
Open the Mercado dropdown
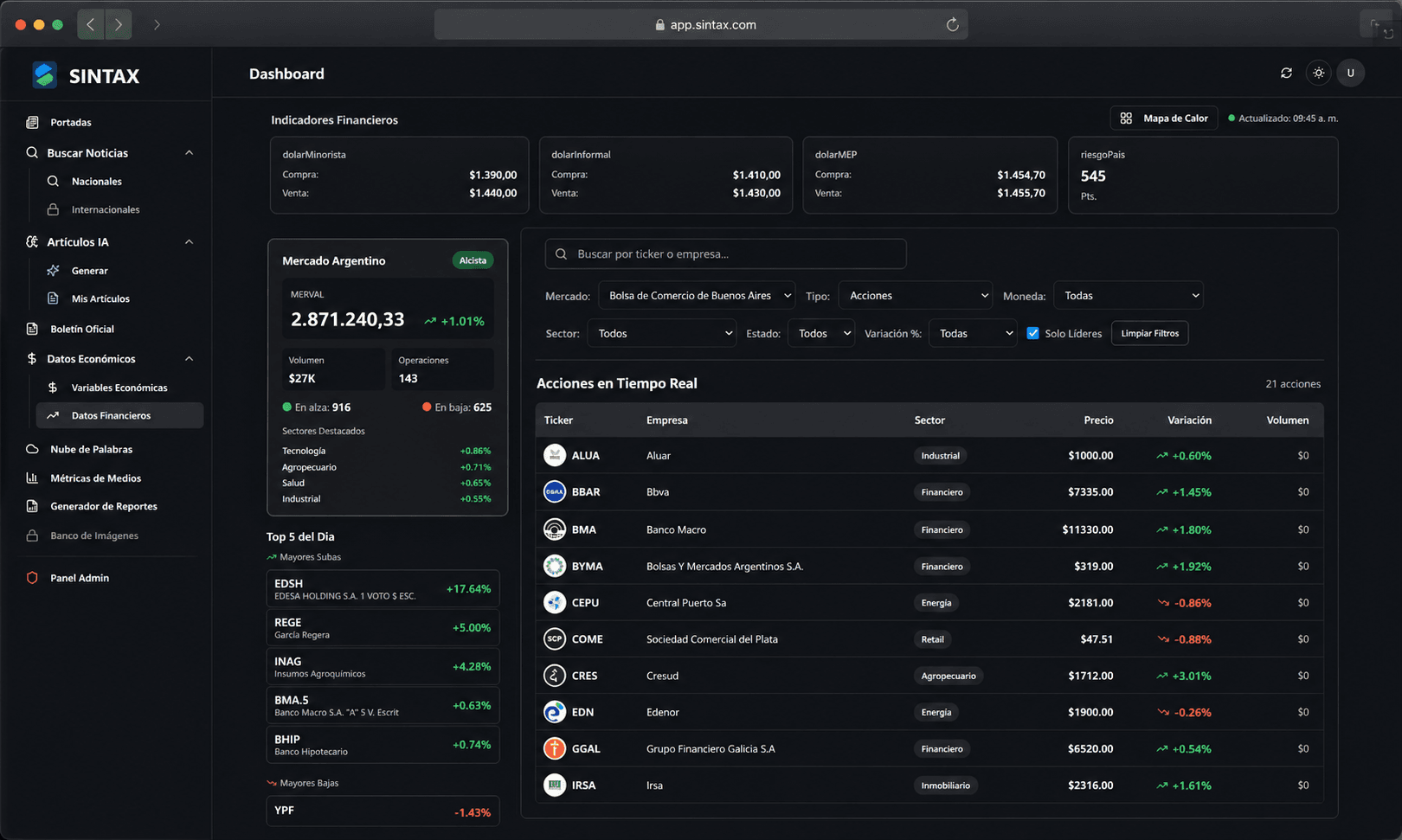coord(697,296)
